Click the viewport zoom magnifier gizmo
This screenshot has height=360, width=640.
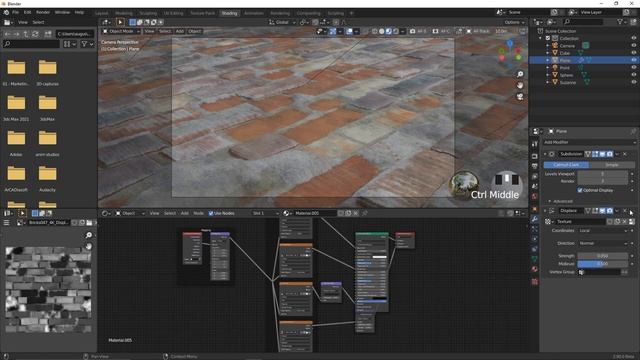point(520,74)
